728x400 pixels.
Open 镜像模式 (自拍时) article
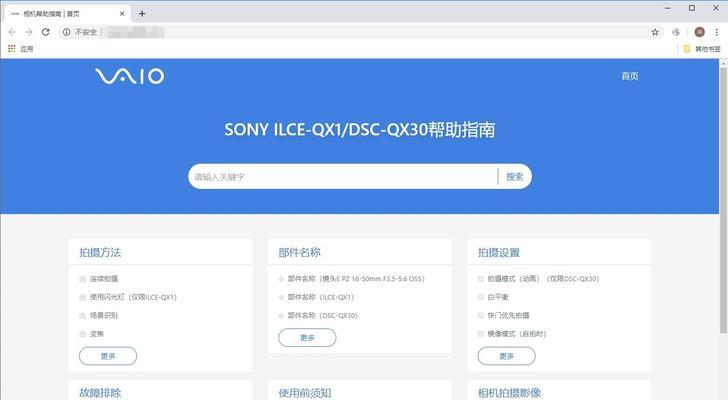(517, 334)
